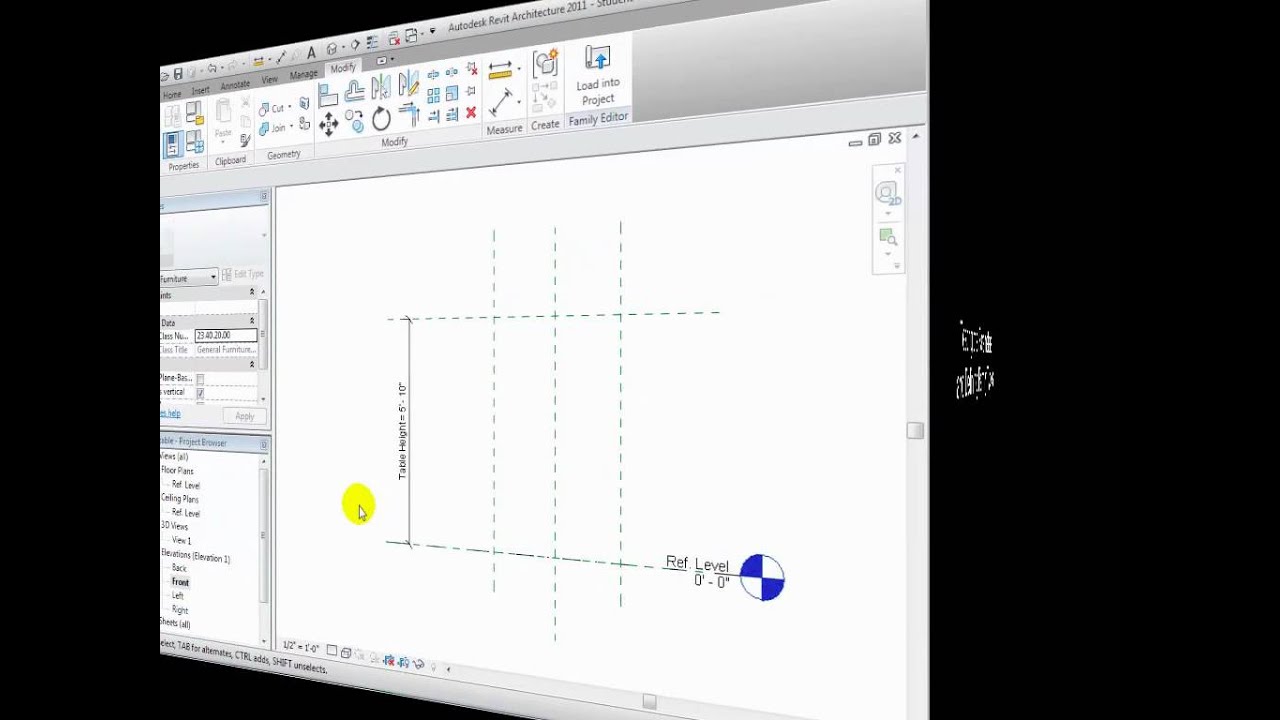
Task: Select the Align tool
Action: [x=328, y=94]
